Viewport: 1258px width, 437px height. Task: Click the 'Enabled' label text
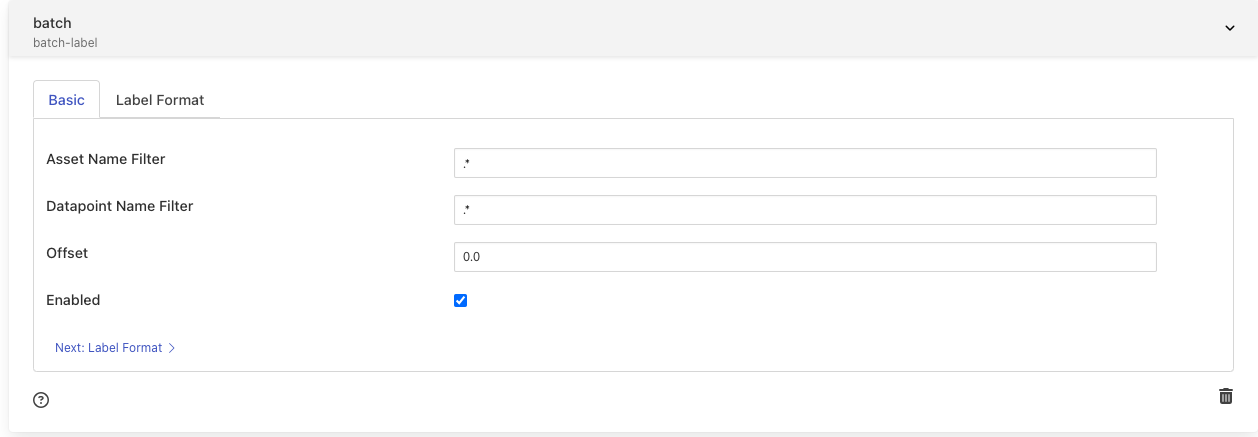(73, 300)
